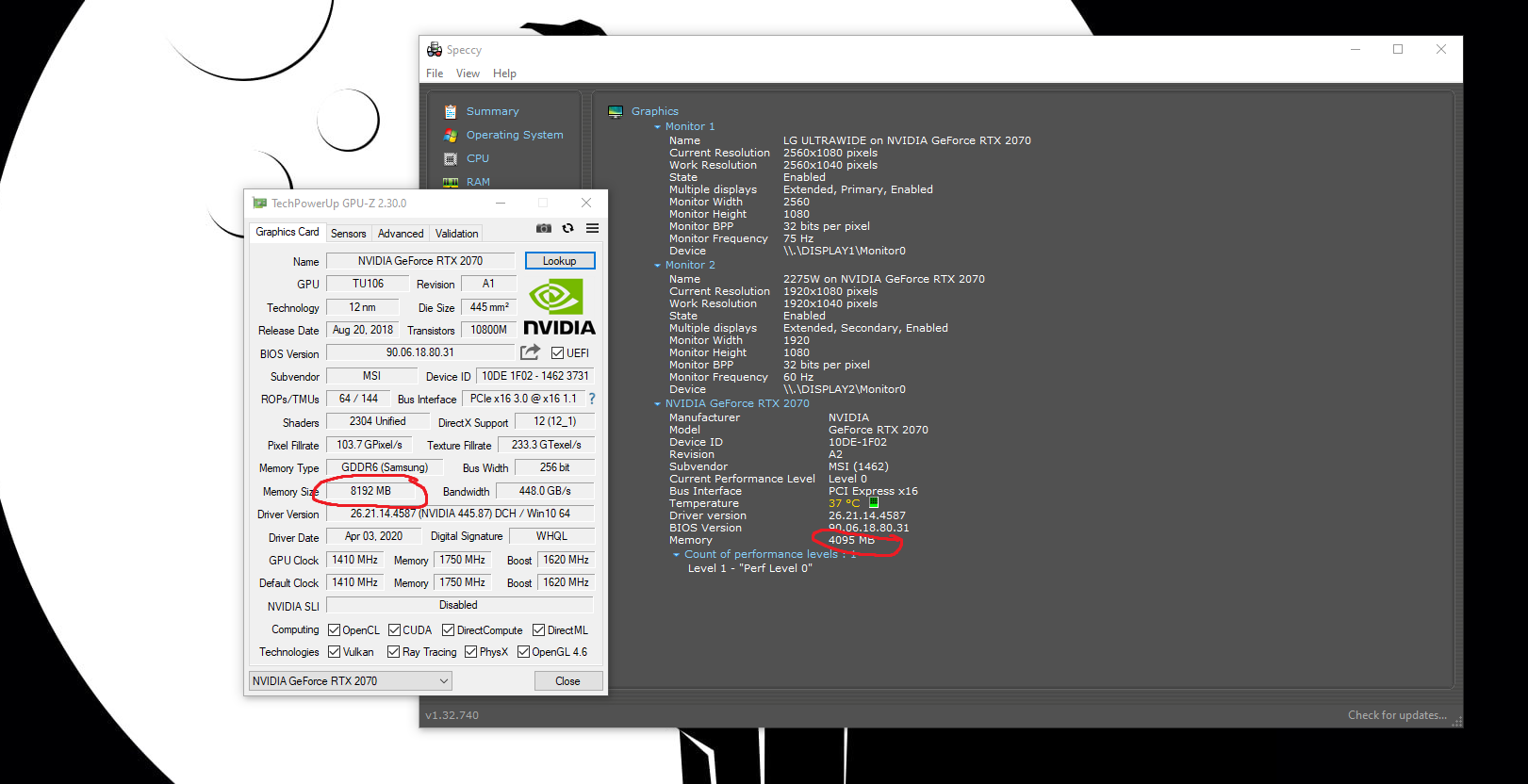Viewport: 1528px width, 784px height.
Task: Click the Operating System Windows flag icon
Action: pos(451,135)
